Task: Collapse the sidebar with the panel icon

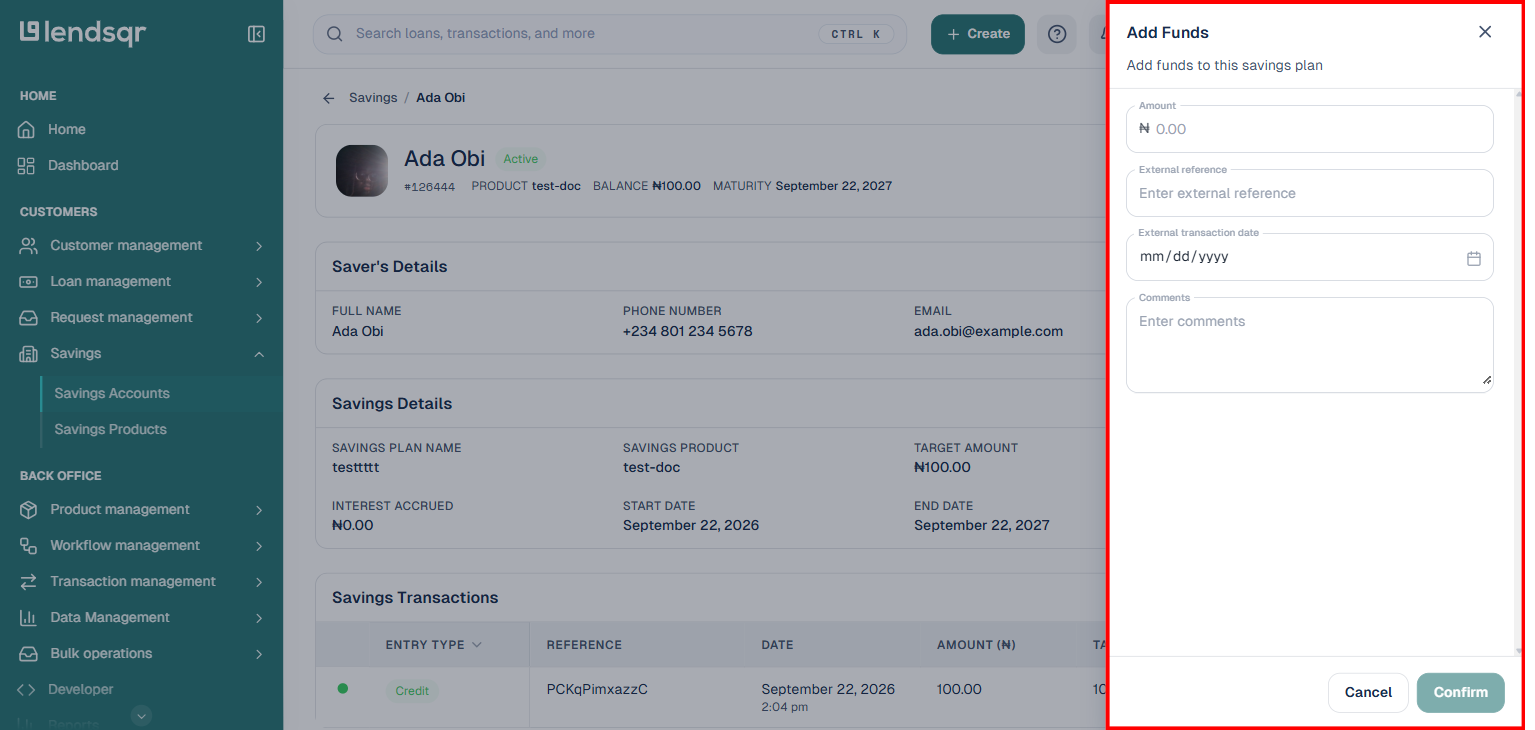Action: click(256, 34)
